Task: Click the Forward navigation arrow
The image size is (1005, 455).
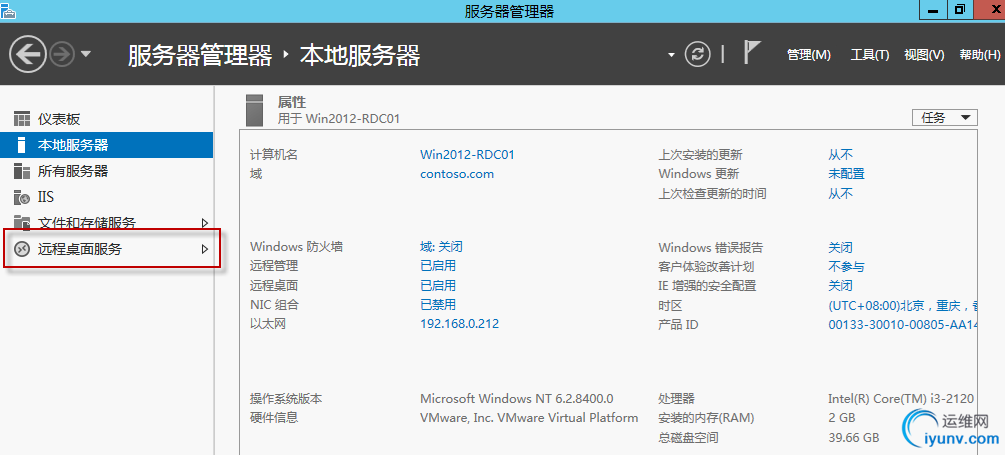Action: tap(62, 54)
